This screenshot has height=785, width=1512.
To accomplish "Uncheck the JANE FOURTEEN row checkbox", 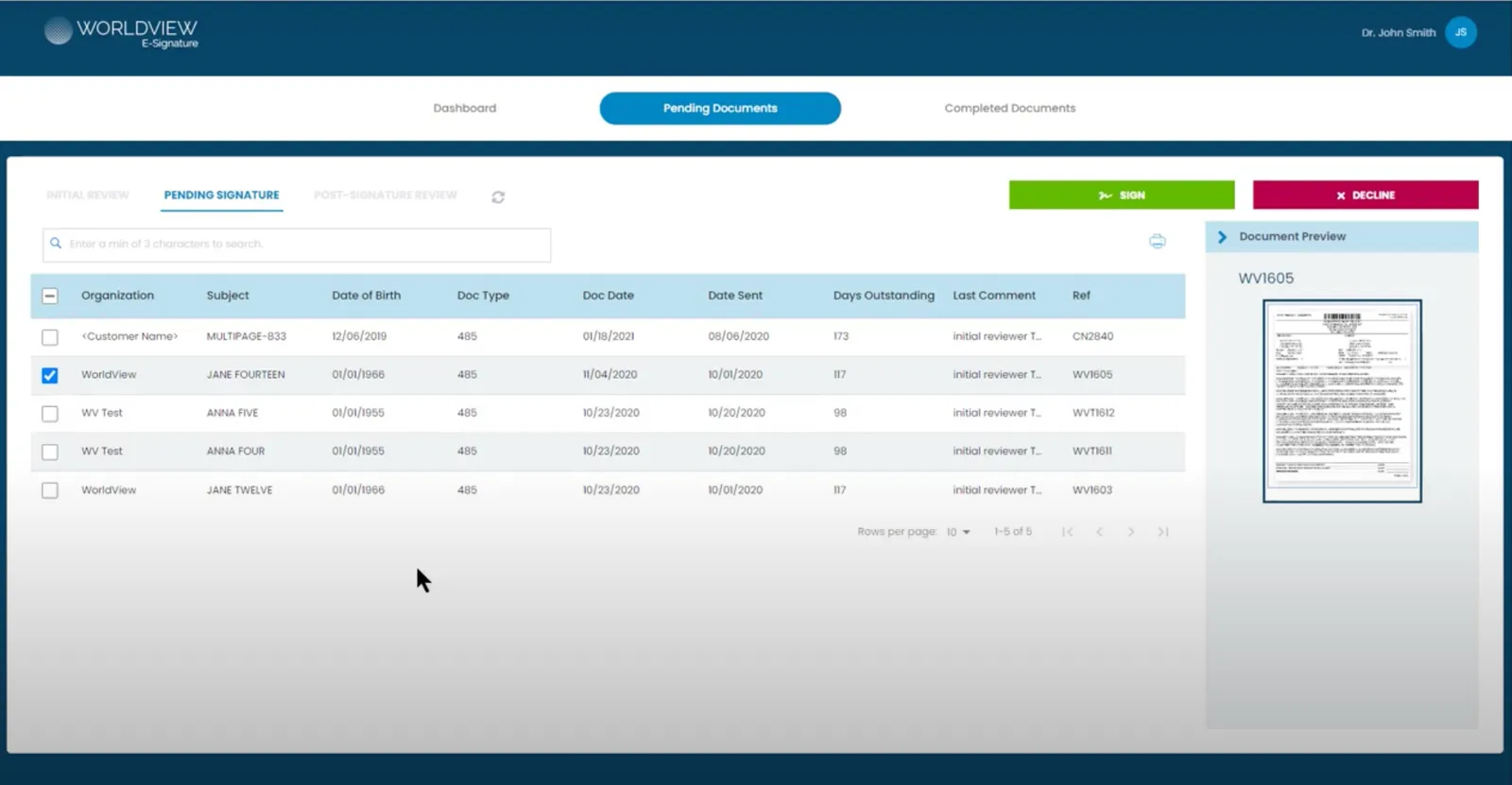I will 50,375.
